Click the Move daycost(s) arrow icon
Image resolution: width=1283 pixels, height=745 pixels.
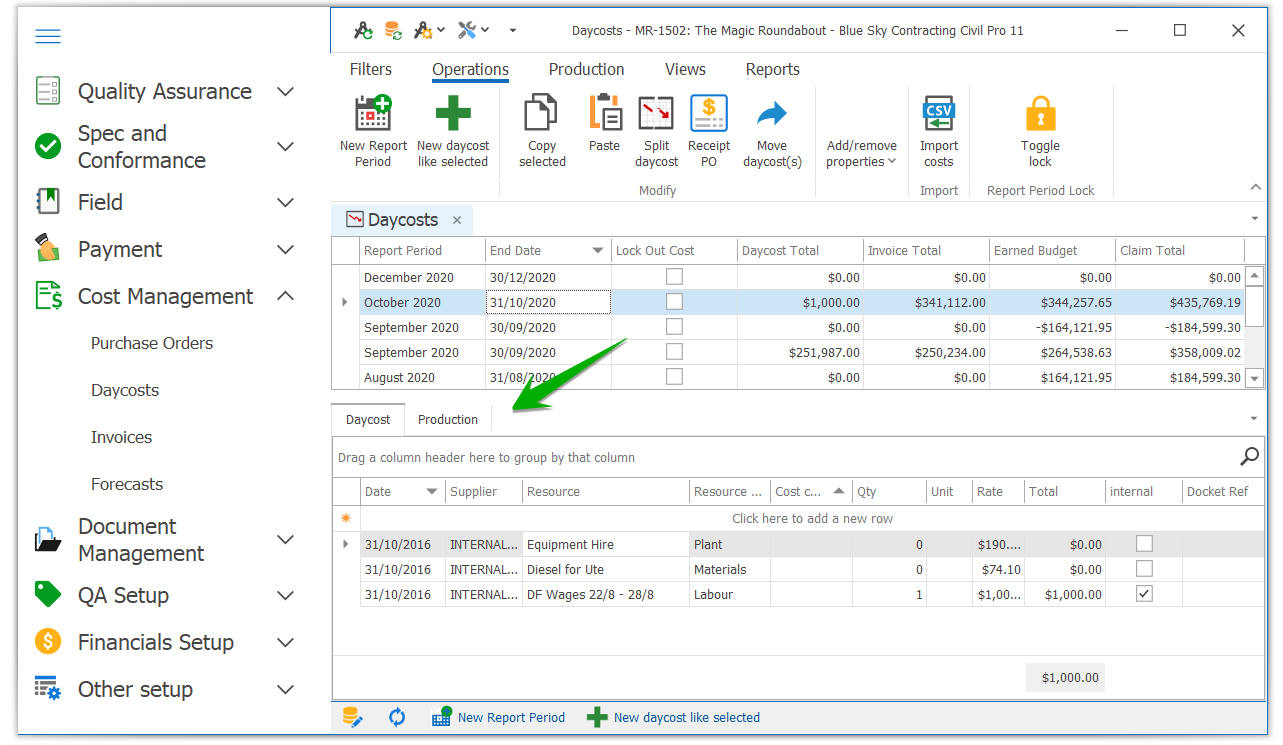click(x=772, y=113)
